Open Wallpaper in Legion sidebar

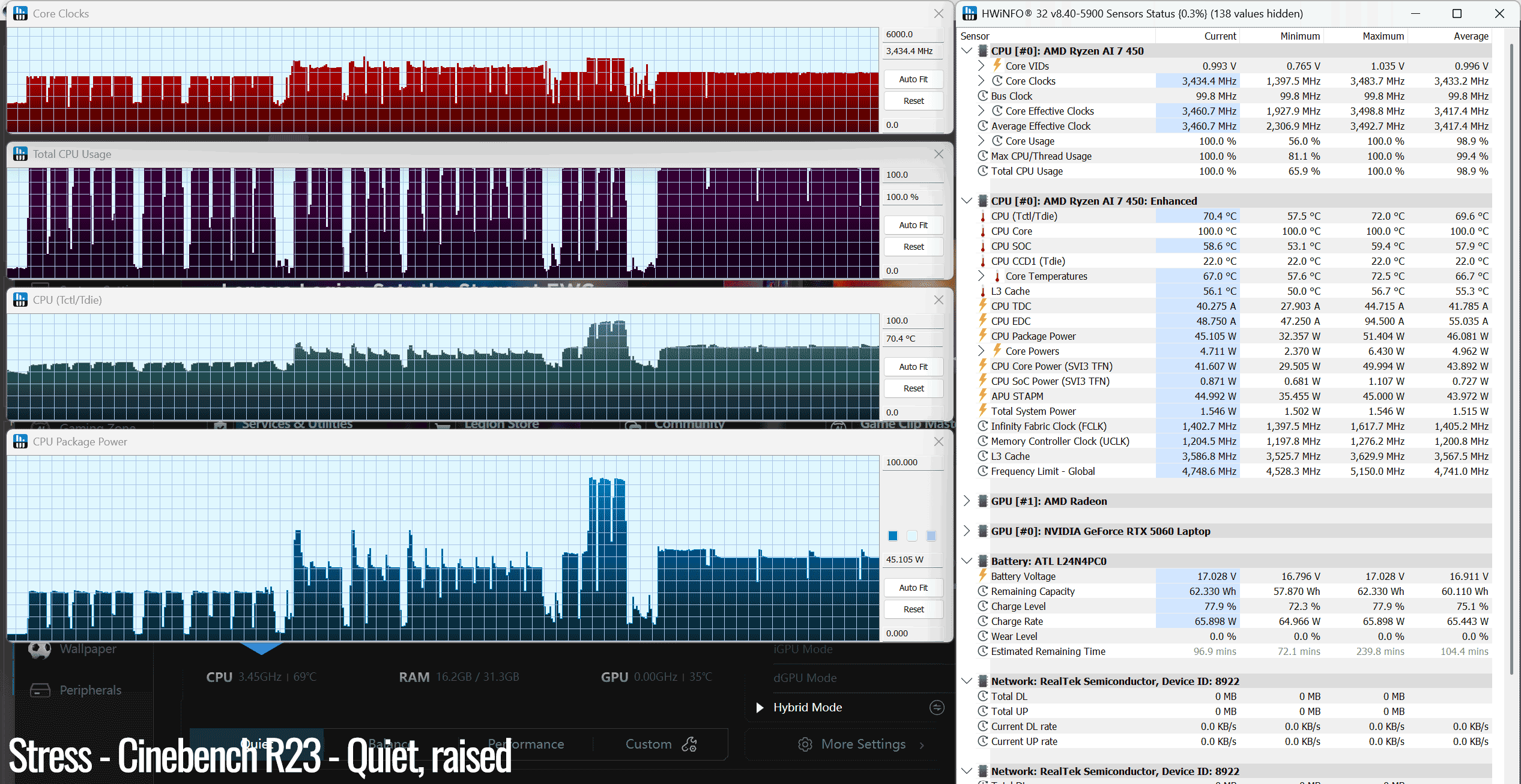(88, 649)
